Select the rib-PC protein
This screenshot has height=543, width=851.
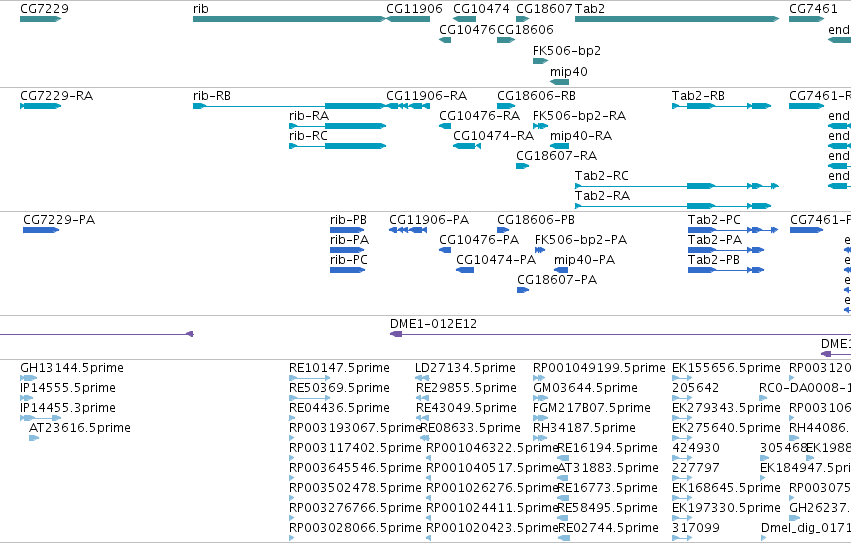tap(347, 270)
